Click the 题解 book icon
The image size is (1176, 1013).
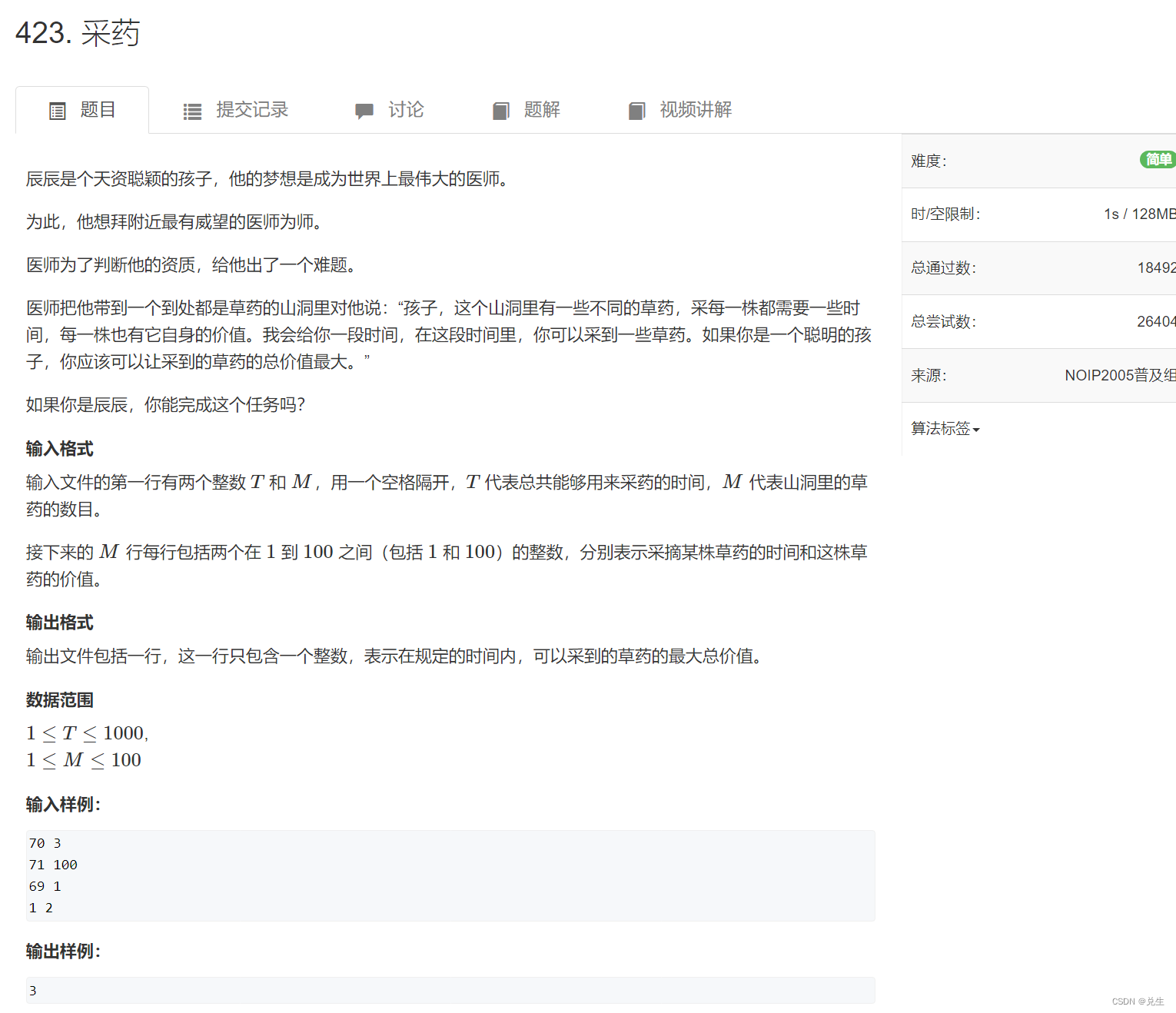[x=501, y=111]
